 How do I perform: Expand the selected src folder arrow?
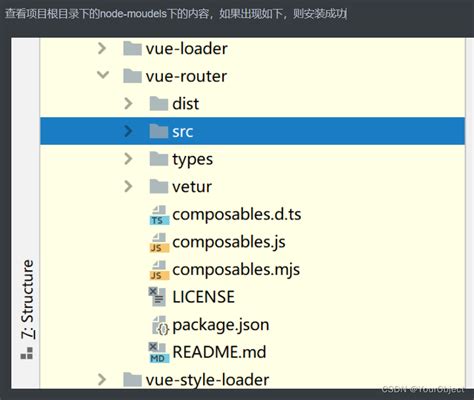pyautogui.click(x=128, y=131)
